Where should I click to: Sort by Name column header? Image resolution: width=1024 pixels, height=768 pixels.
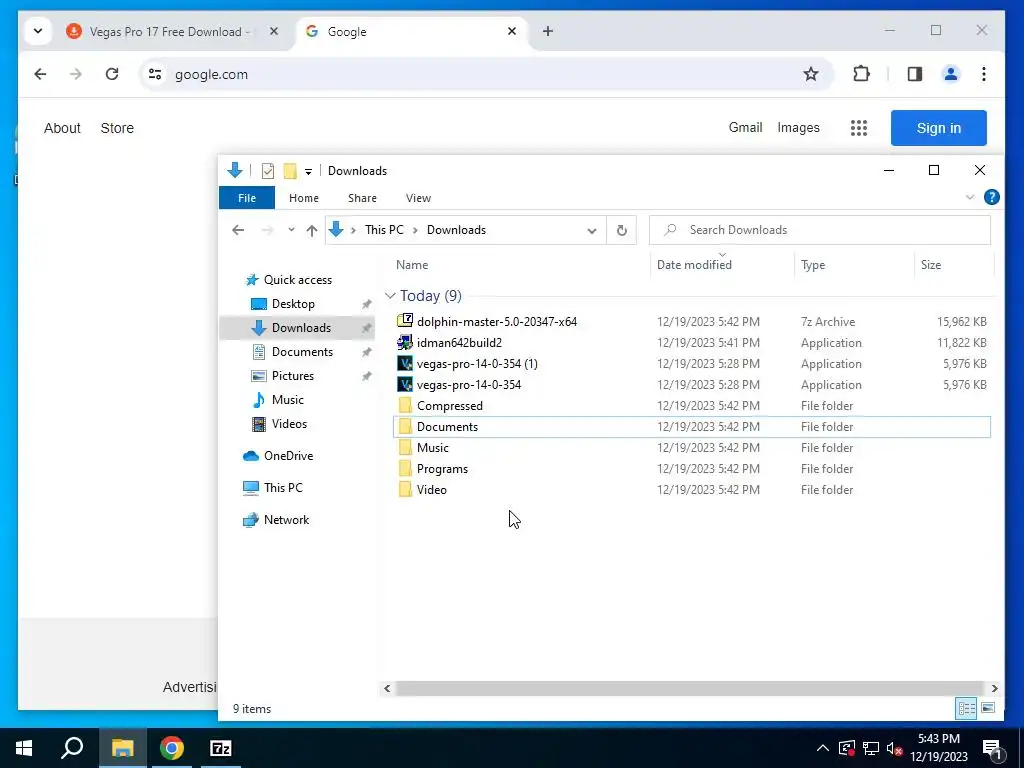click(411, 264)
